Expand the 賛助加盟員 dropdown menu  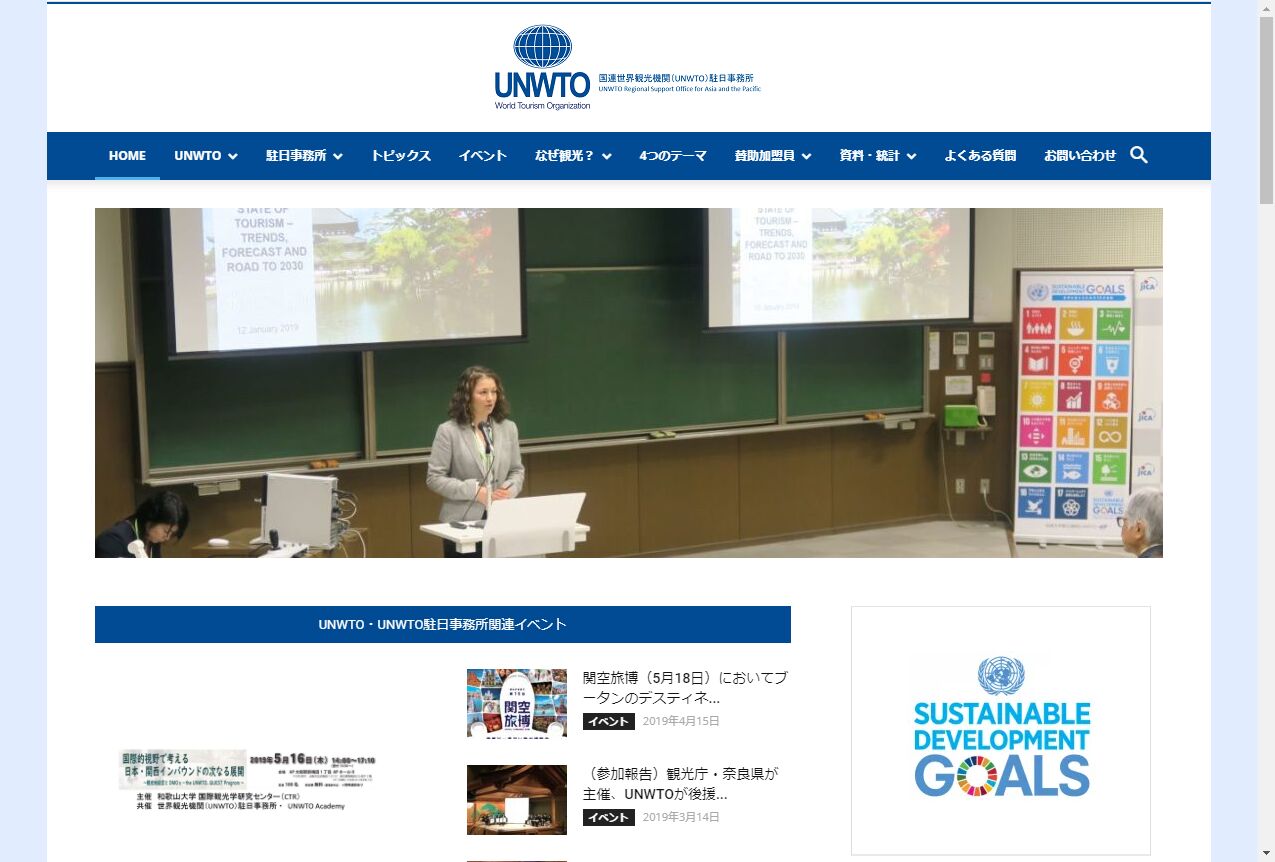[x=773, y=156]
